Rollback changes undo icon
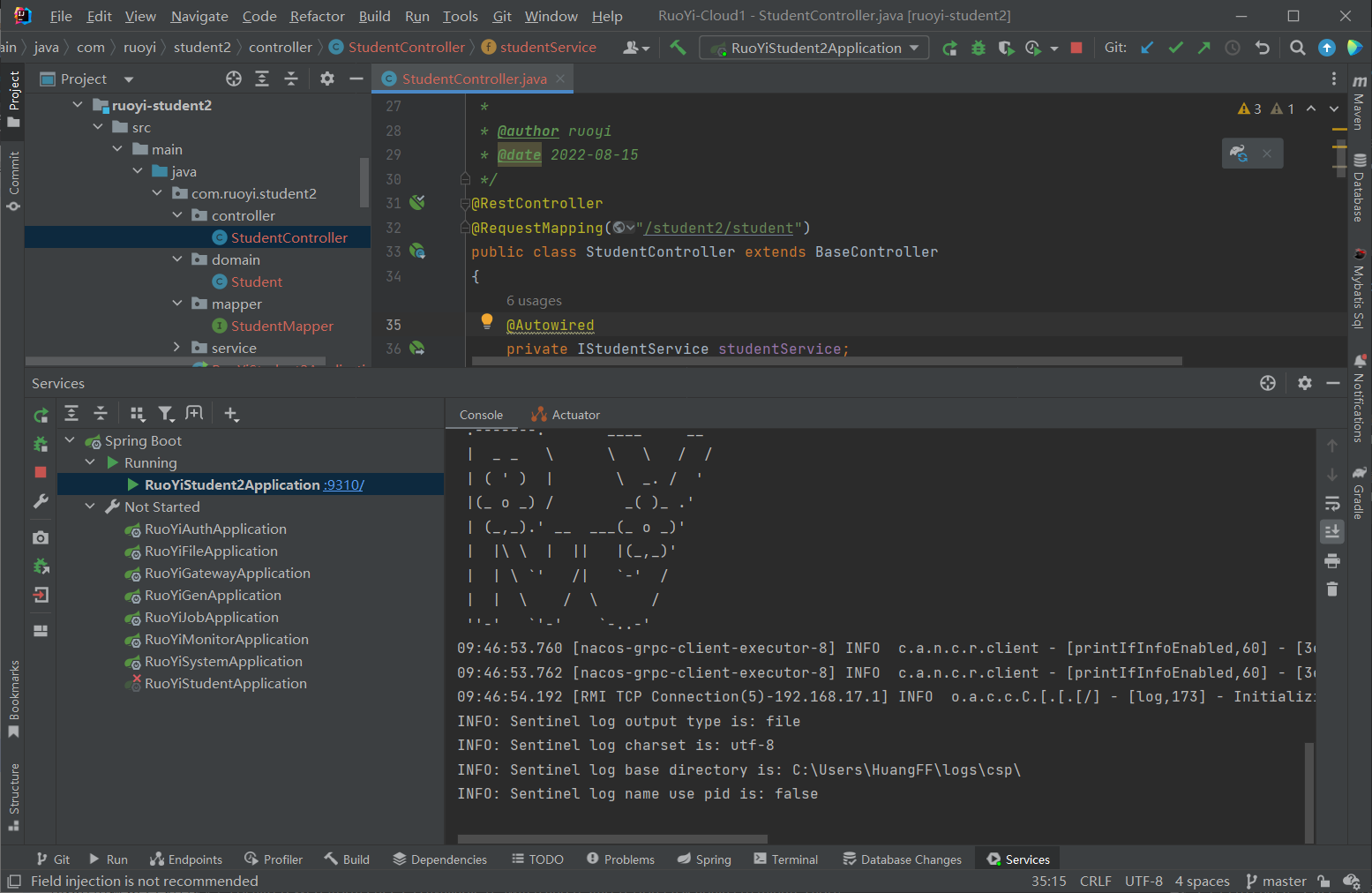Image resolution: width=1372 pixels, height=893 pixels. 1263,48
